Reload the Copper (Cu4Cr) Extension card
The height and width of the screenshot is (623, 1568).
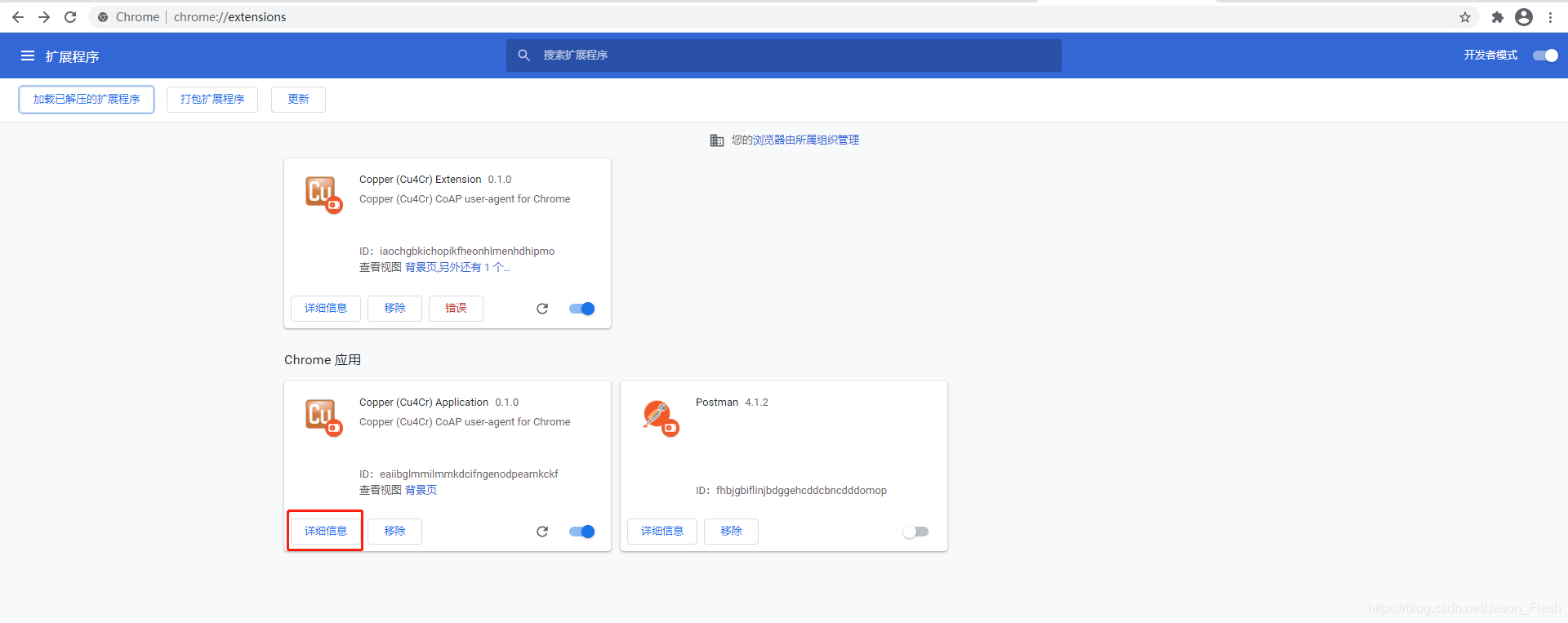click(x=542, y=309)
